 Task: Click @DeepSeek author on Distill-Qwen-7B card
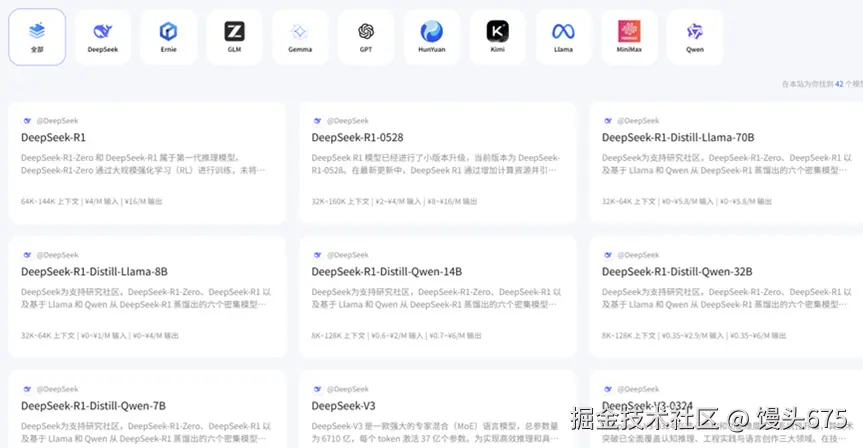coord(57,389)
